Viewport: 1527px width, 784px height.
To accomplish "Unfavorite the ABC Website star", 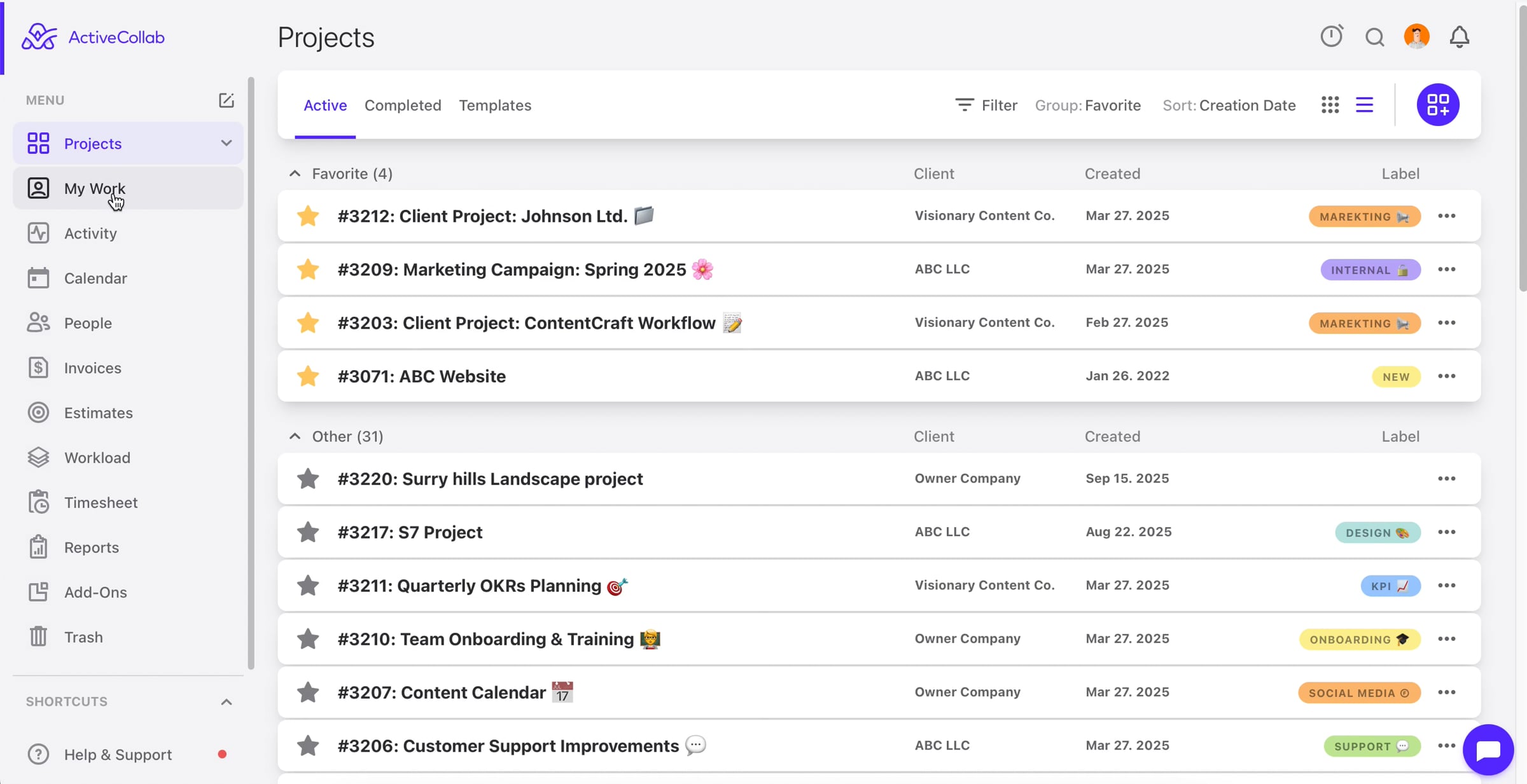I will click(308, 376).
